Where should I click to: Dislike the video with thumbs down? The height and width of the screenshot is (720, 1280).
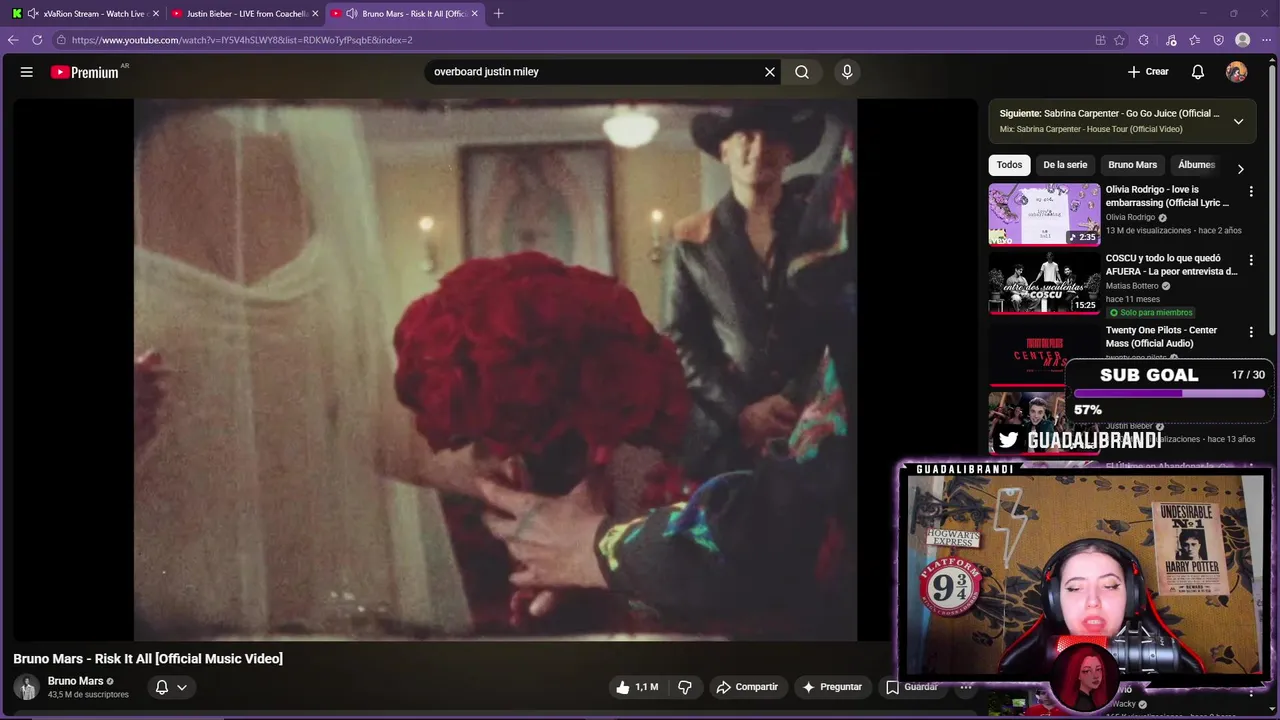point(685,687)
